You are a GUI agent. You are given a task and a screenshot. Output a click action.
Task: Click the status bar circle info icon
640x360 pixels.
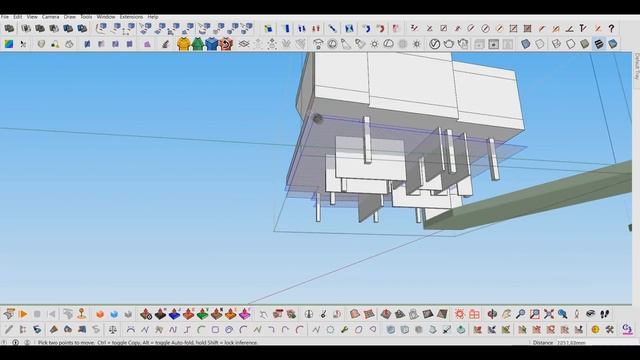tap(16, 342)
